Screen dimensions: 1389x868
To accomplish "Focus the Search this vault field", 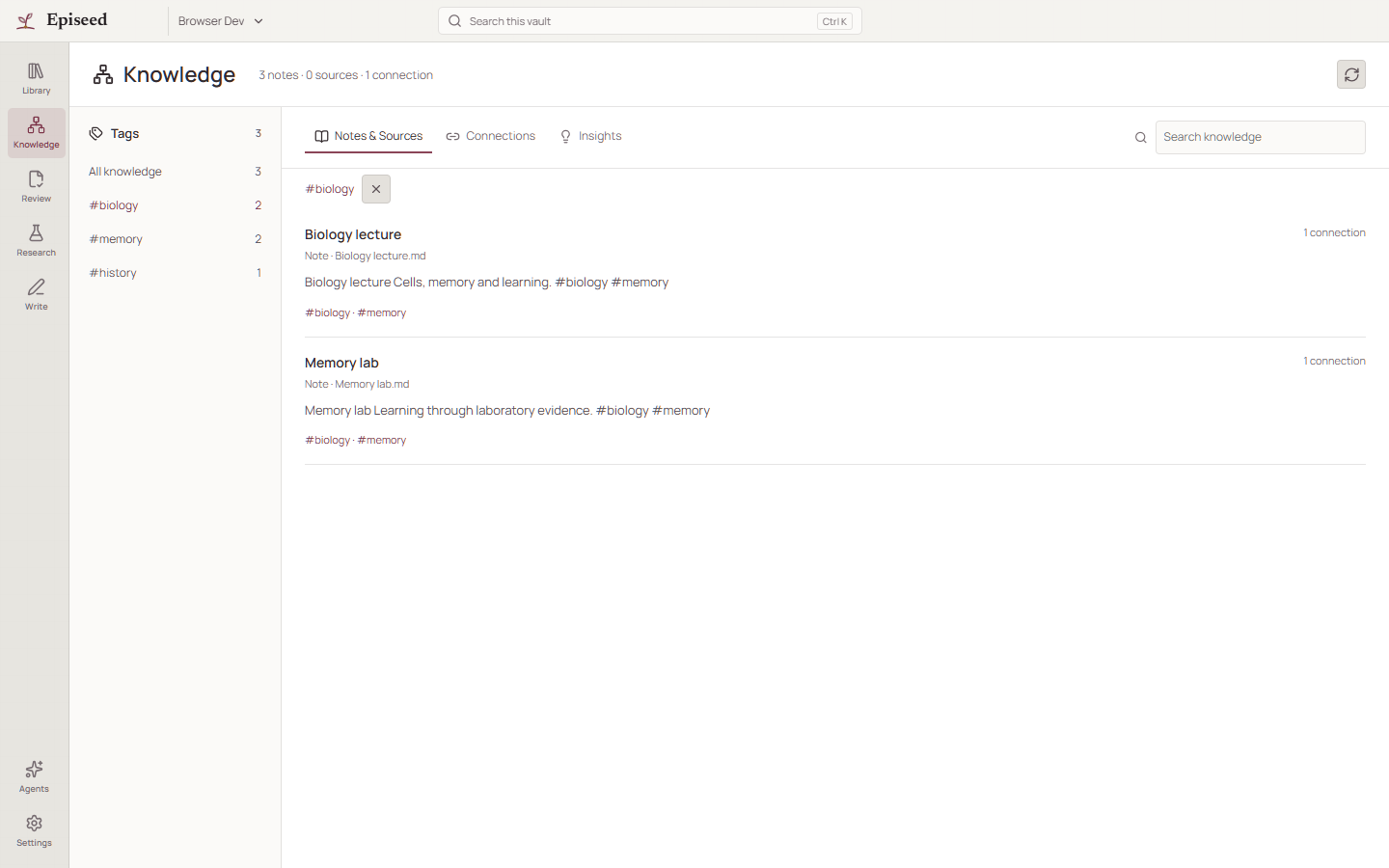I will coord(650,21).
